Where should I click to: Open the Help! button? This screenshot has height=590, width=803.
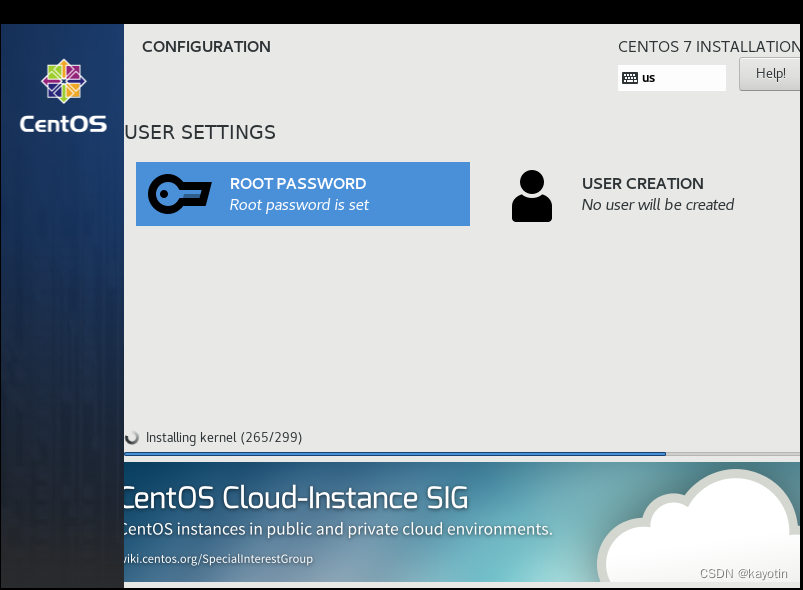[770, 74]
